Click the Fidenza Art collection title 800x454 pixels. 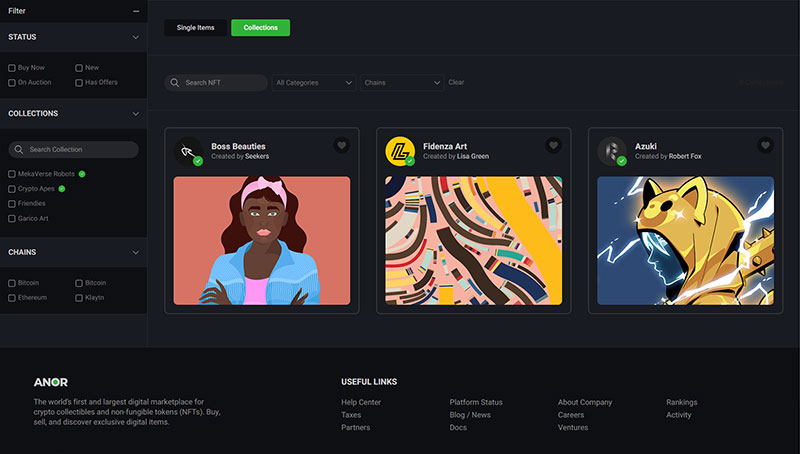click(x=445, y=146)
